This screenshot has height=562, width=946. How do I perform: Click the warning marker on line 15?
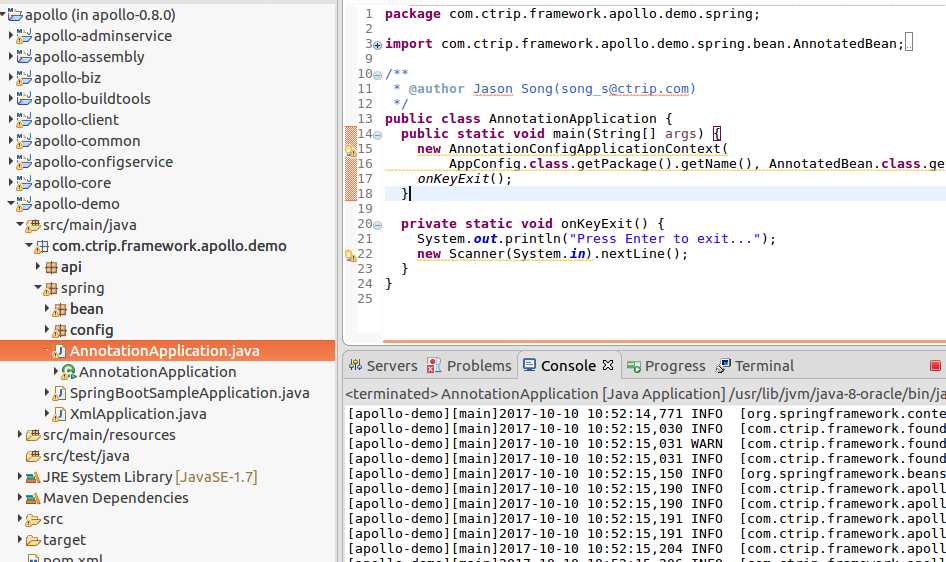tap(351, 150)
